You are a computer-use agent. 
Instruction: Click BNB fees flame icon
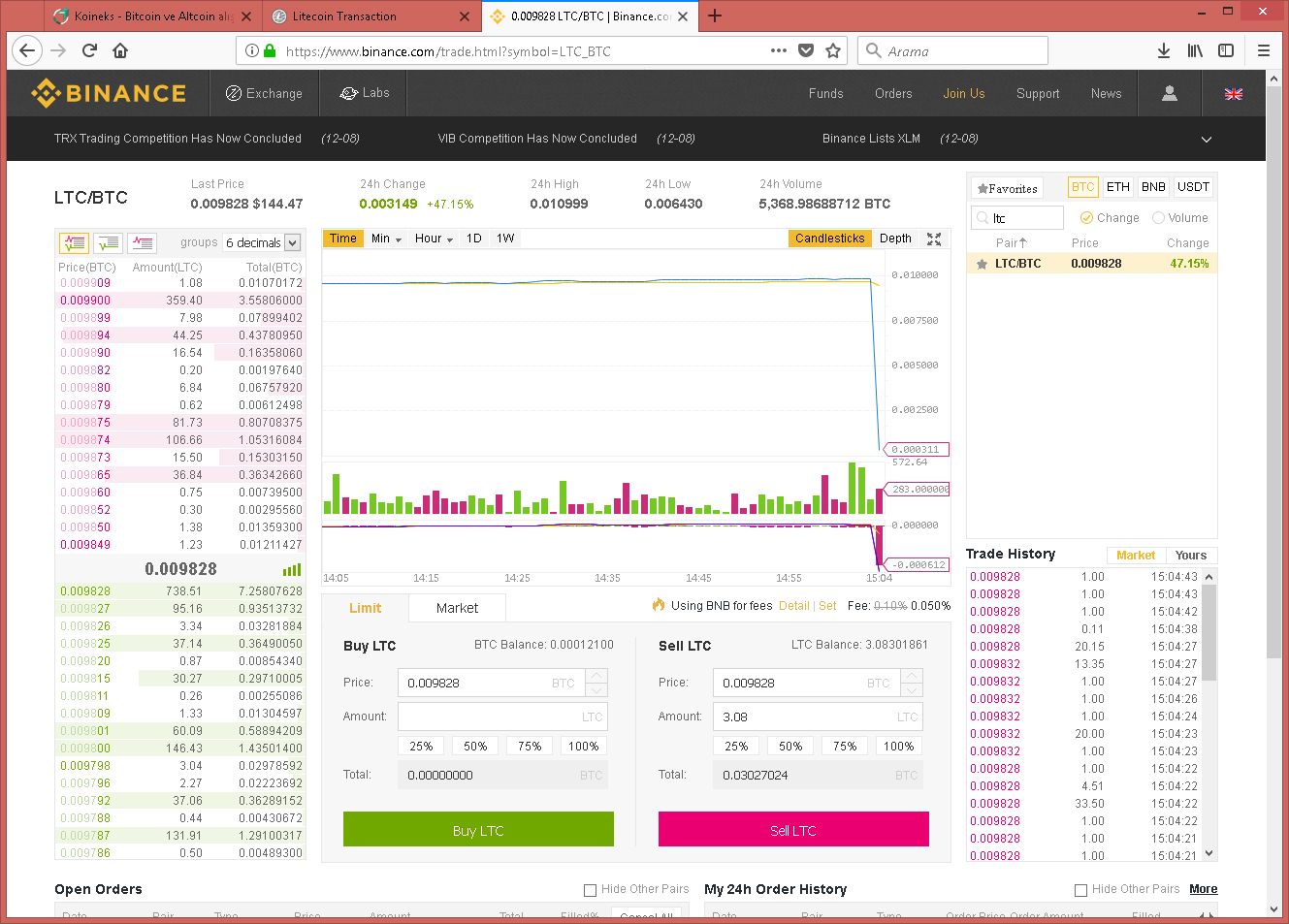point(660,605)
